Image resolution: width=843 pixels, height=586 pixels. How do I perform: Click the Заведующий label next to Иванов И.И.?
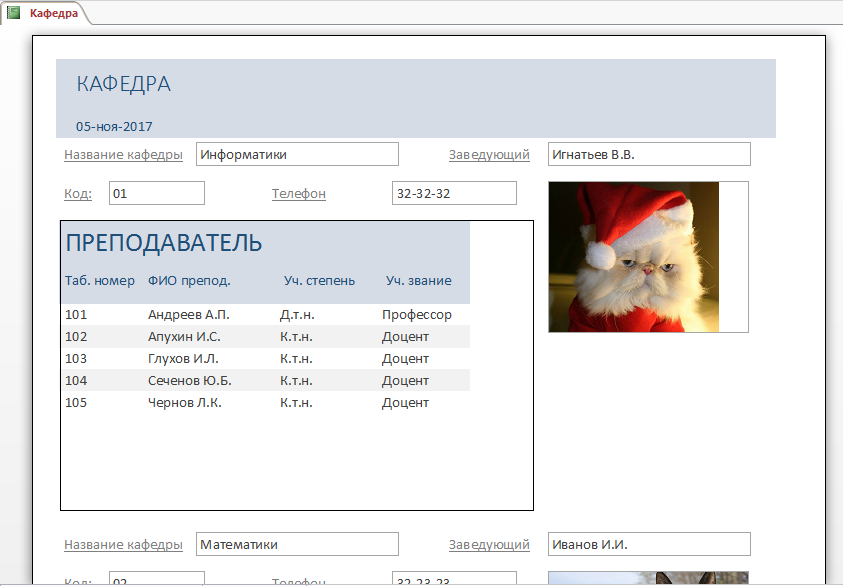tap(489, 545)
